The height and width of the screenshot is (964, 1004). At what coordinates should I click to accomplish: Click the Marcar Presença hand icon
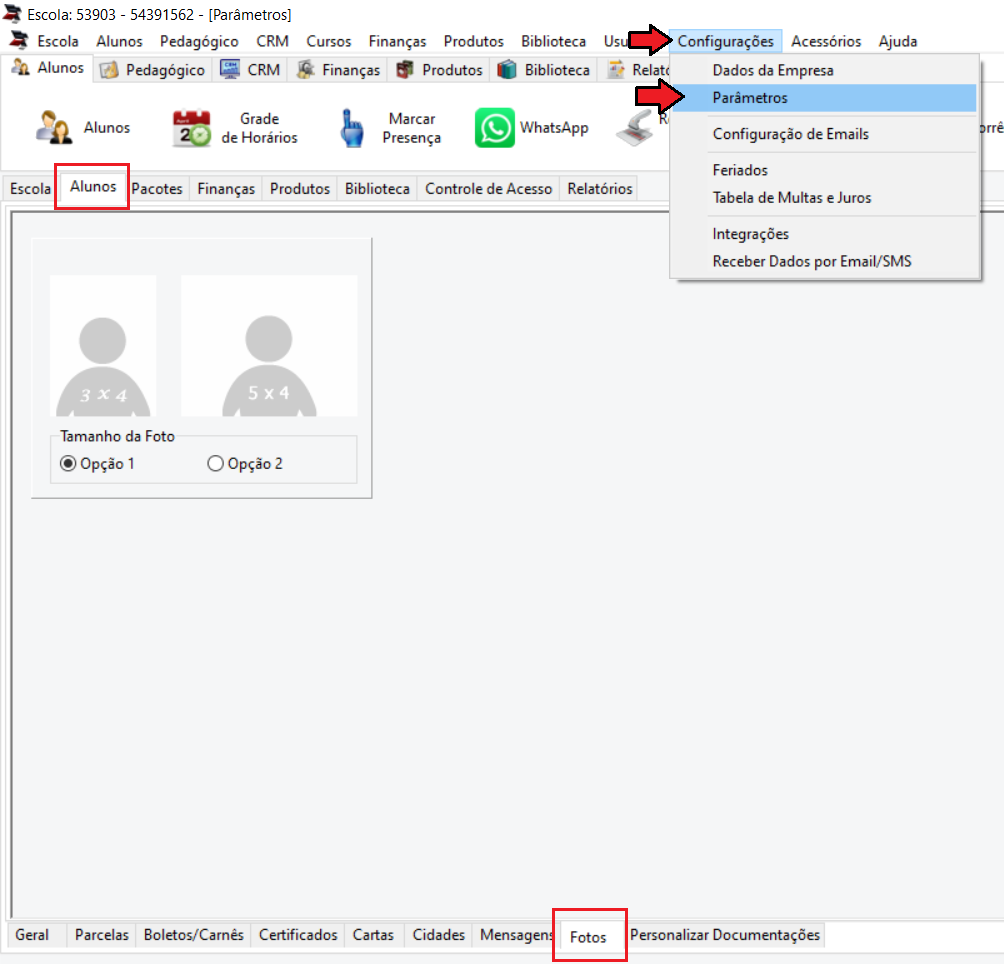pos(352,128)
